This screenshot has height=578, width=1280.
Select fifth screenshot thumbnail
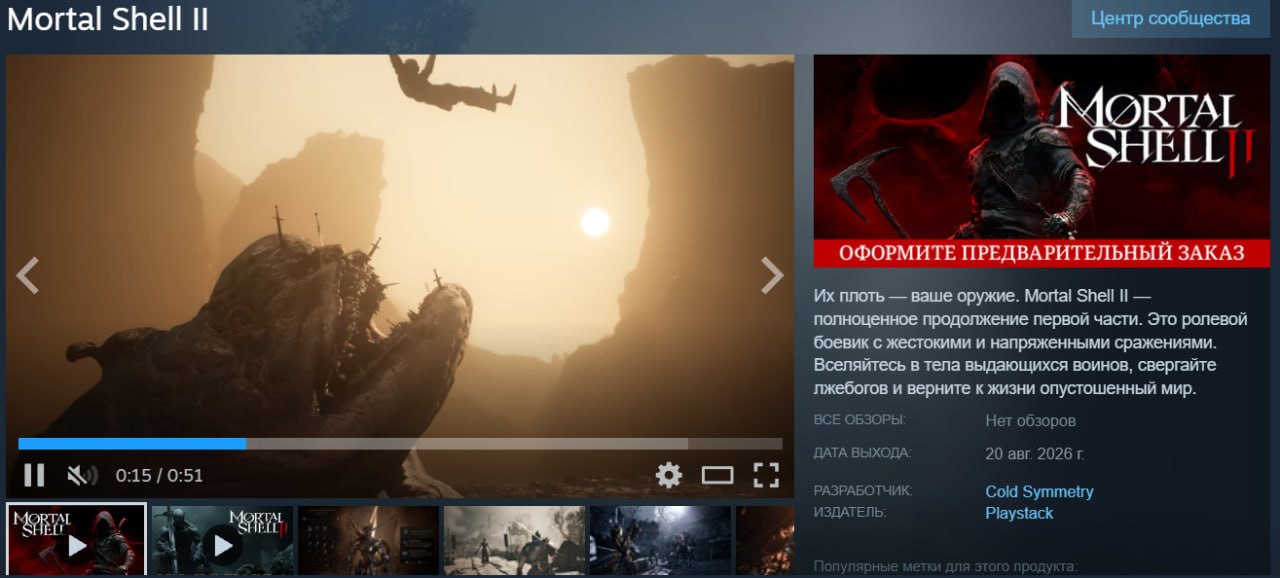pyautogui.click(x=660, y=540)
